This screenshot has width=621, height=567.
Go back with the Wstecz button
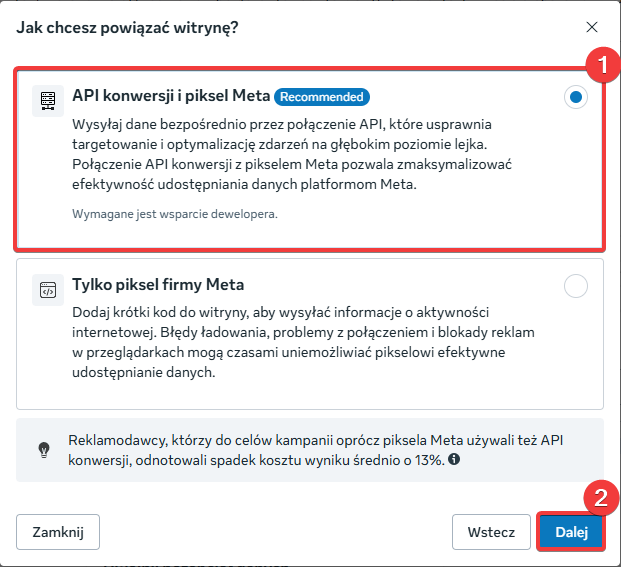click(x=491, y=532)
